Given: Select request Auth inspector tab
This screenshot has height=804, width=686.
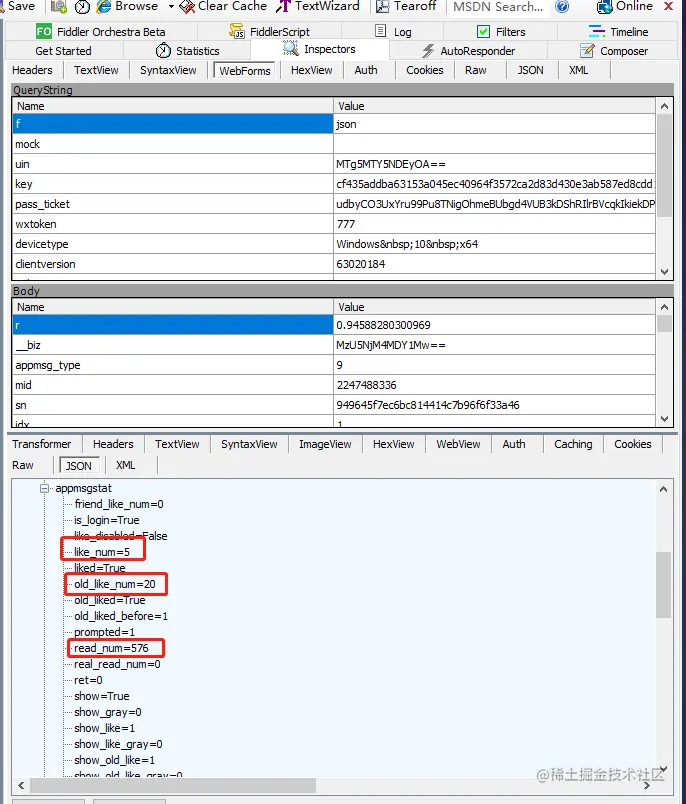Looking at the screenshot, I should 366,70.
